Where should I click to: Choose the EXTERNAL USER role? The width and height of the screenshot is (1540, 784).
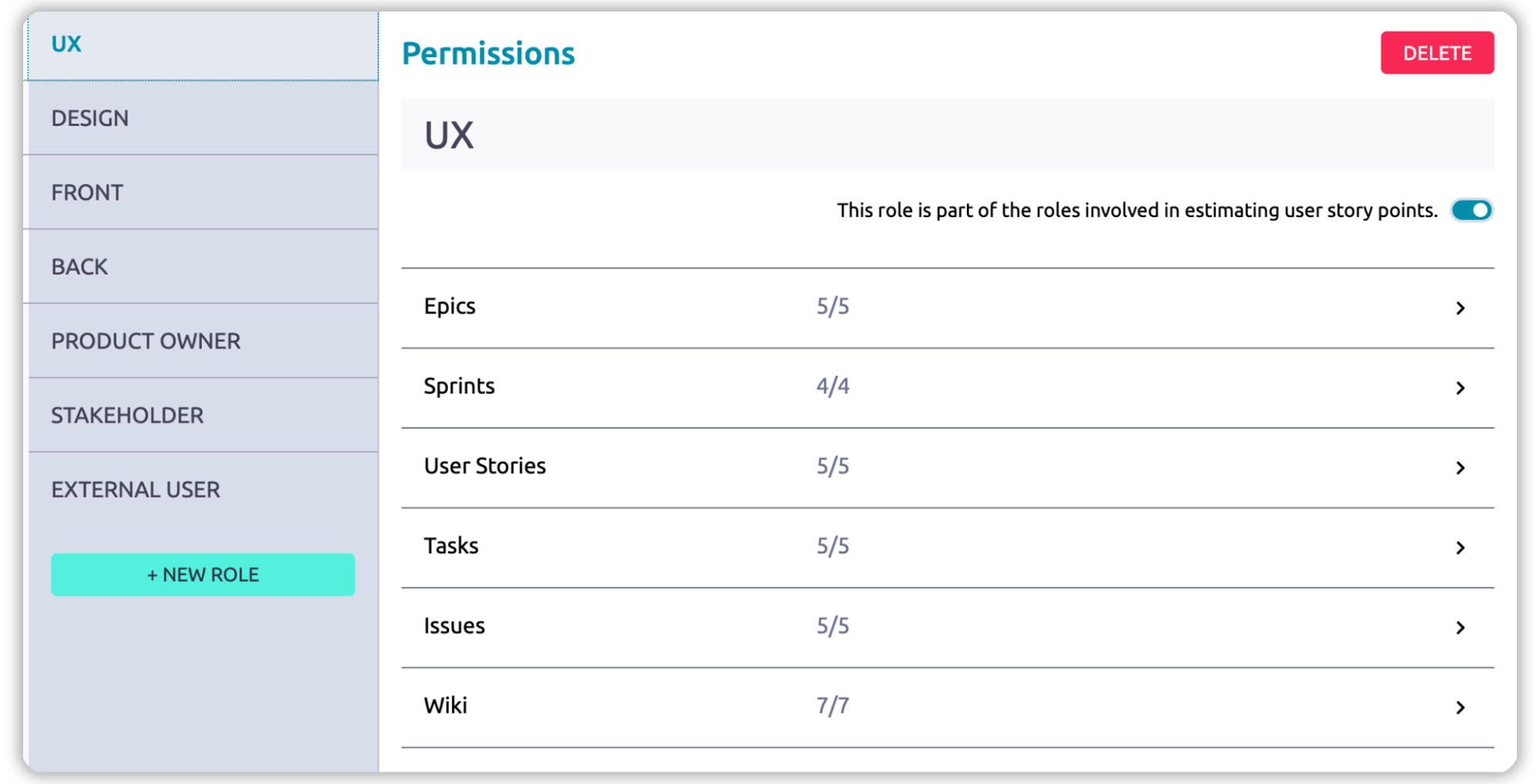point(136,490)
